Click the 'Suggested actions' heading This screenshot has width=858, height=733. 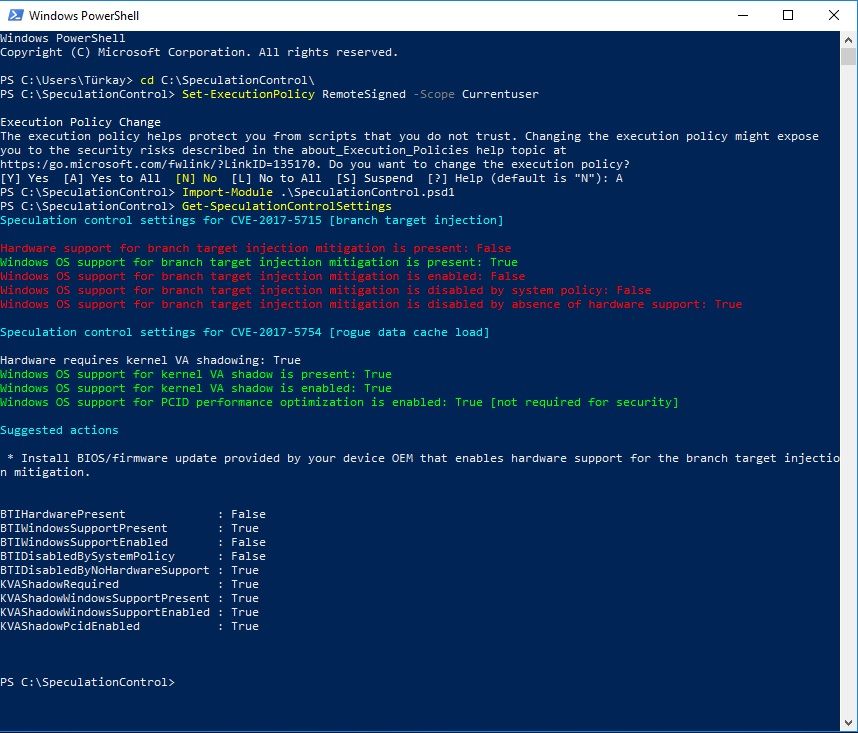59,430
